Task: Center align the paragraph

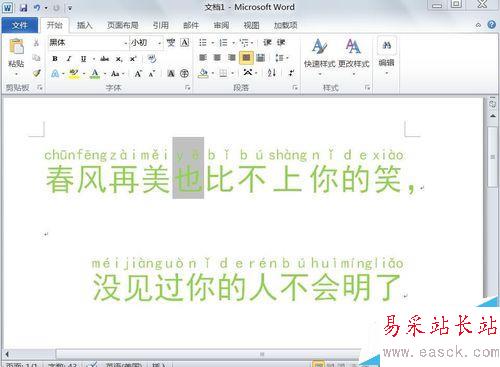Action: coord(217,58)
